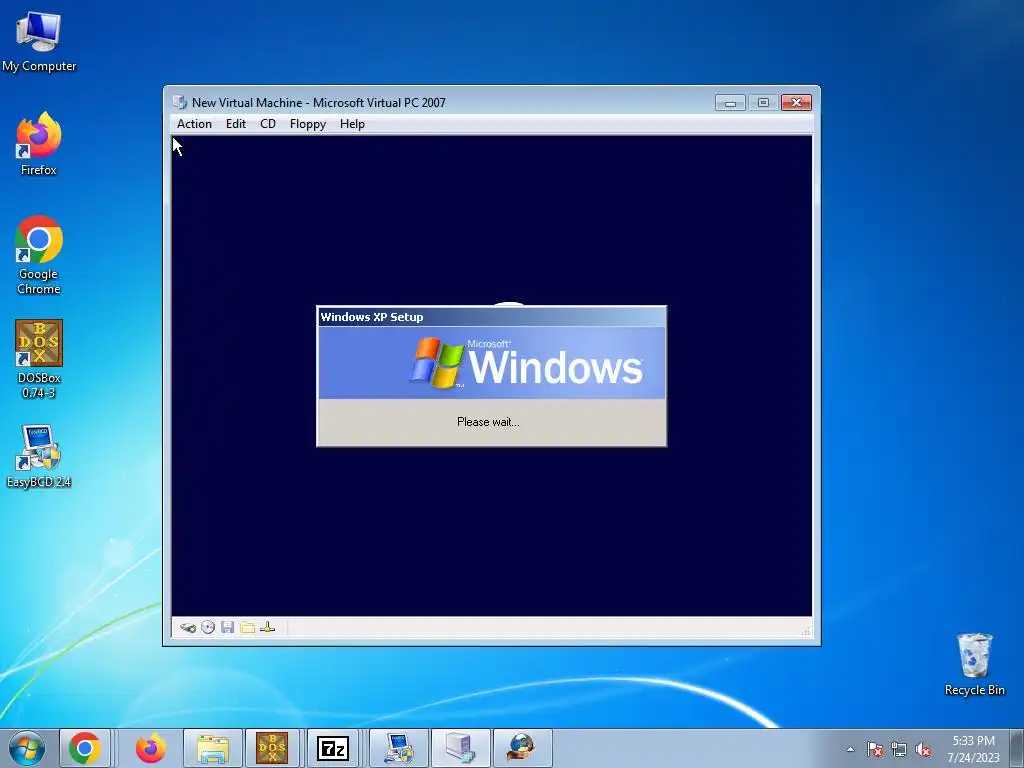
Task: Click the CD drive icon in status bar
Action: [208, 628]
